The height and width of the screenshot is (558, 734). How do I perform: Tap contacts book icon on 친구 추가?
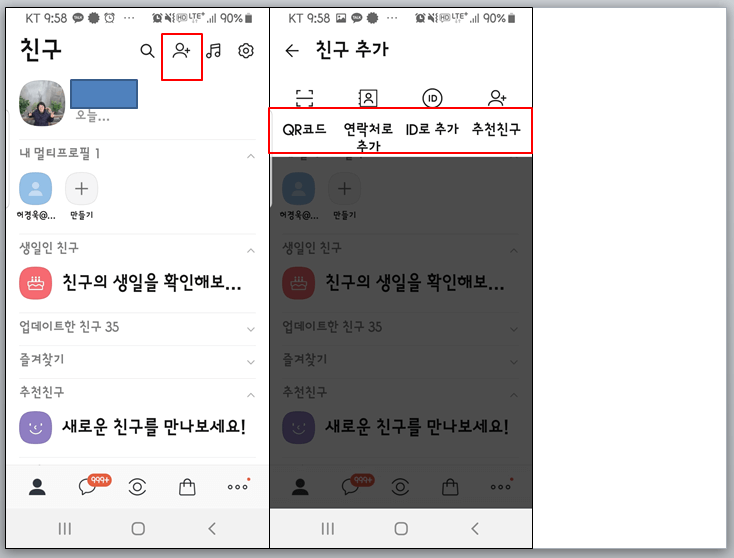[368, 98]
